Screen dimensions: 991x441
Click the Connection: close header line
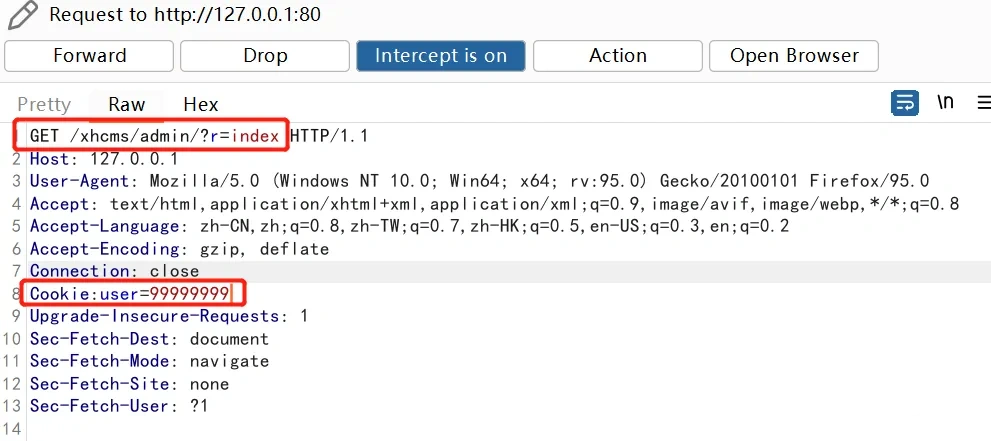click(114, 271)
